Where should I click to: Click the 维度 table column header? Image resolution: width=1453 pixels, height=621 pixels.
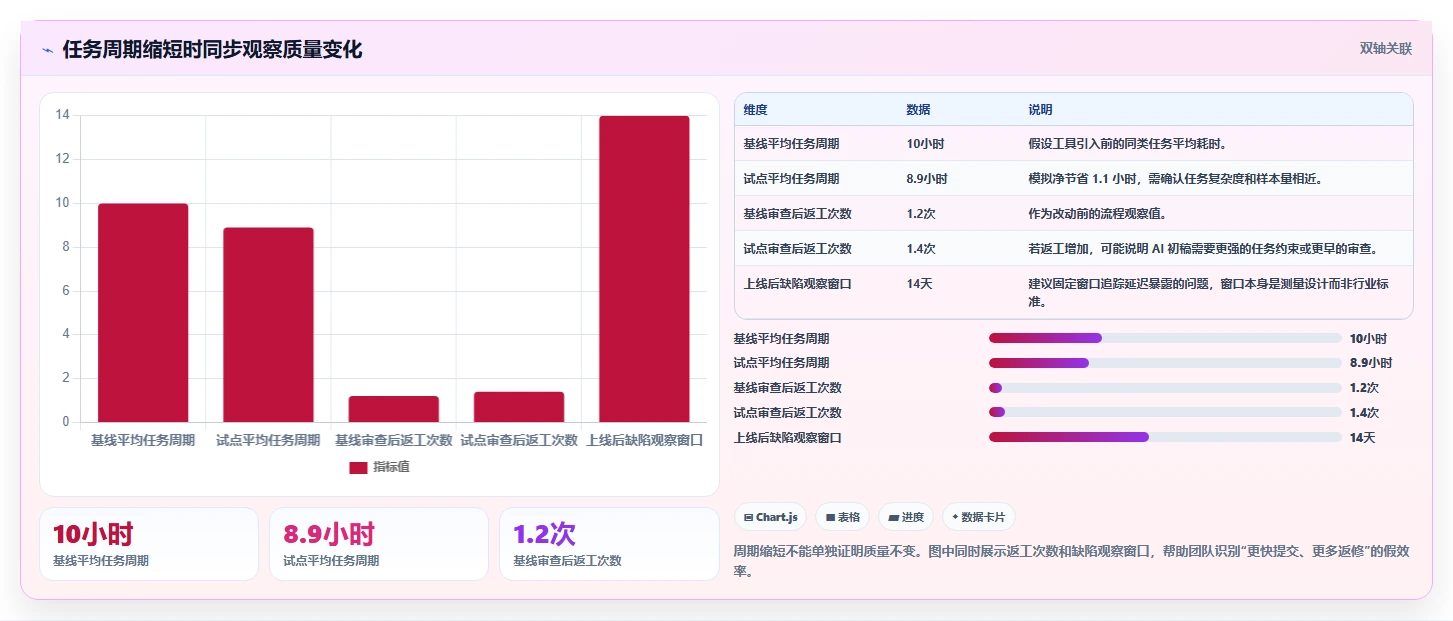coord(756,110)
